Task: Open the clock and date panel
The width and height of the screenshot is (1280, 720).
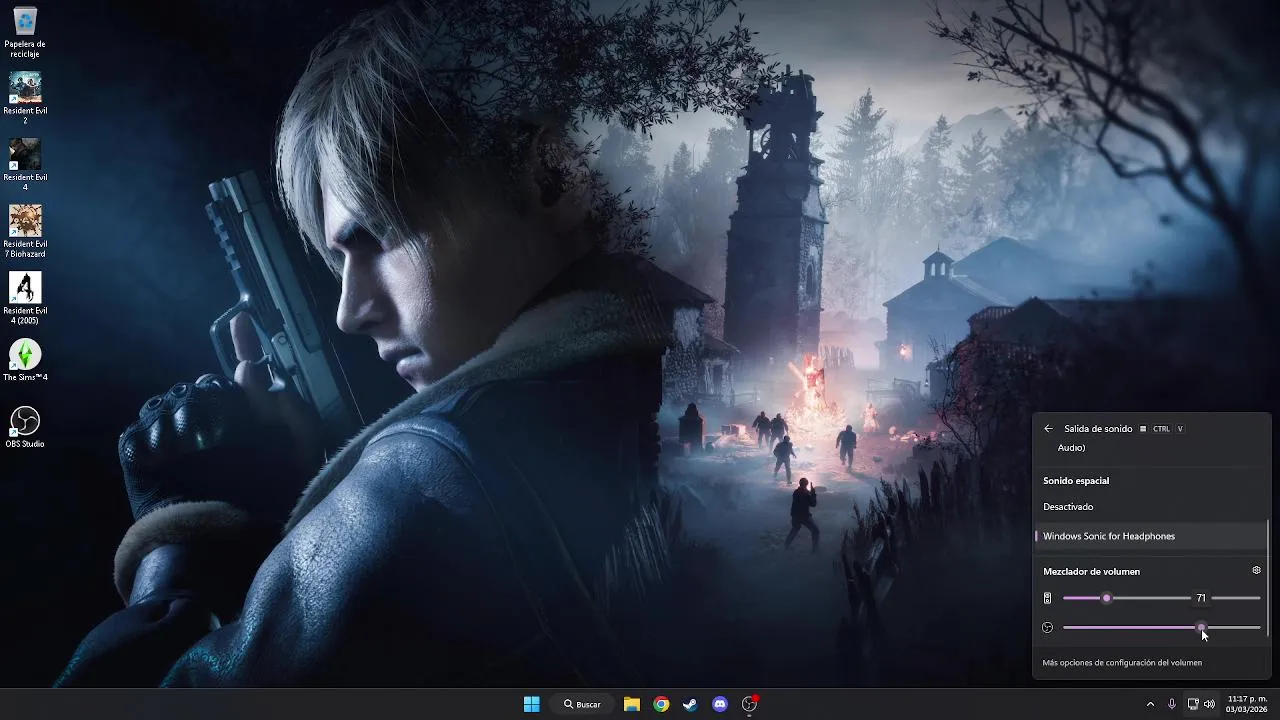Action: point(1247,704)
